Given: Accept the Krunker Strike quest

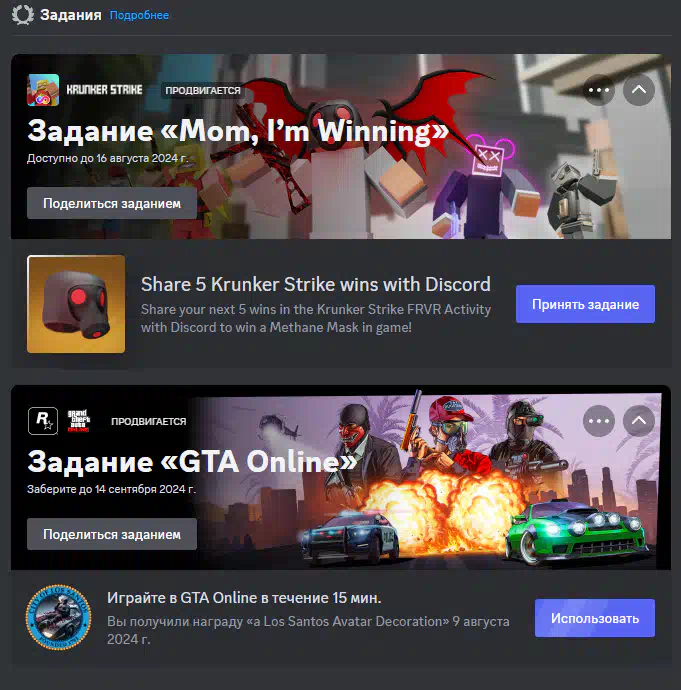Looking at the screenshot, I should (x=585, y=304).
